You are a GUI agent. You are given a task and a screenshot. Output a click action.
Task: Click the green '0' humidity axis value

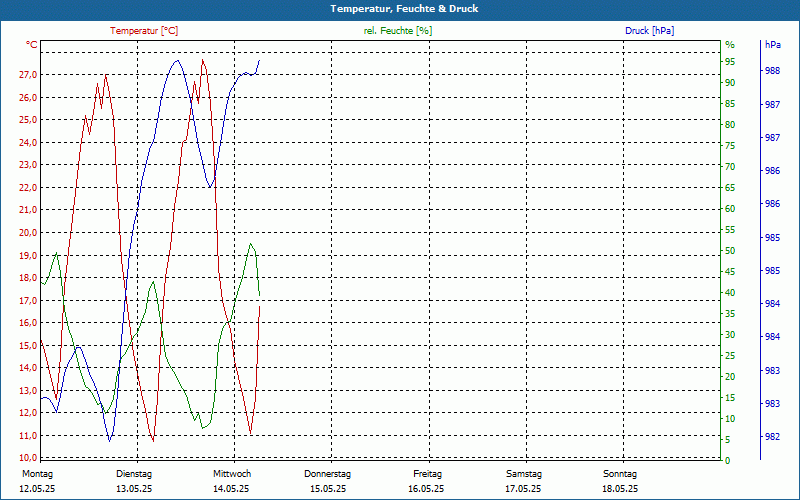pyautogui.click(x=728, y=460)
